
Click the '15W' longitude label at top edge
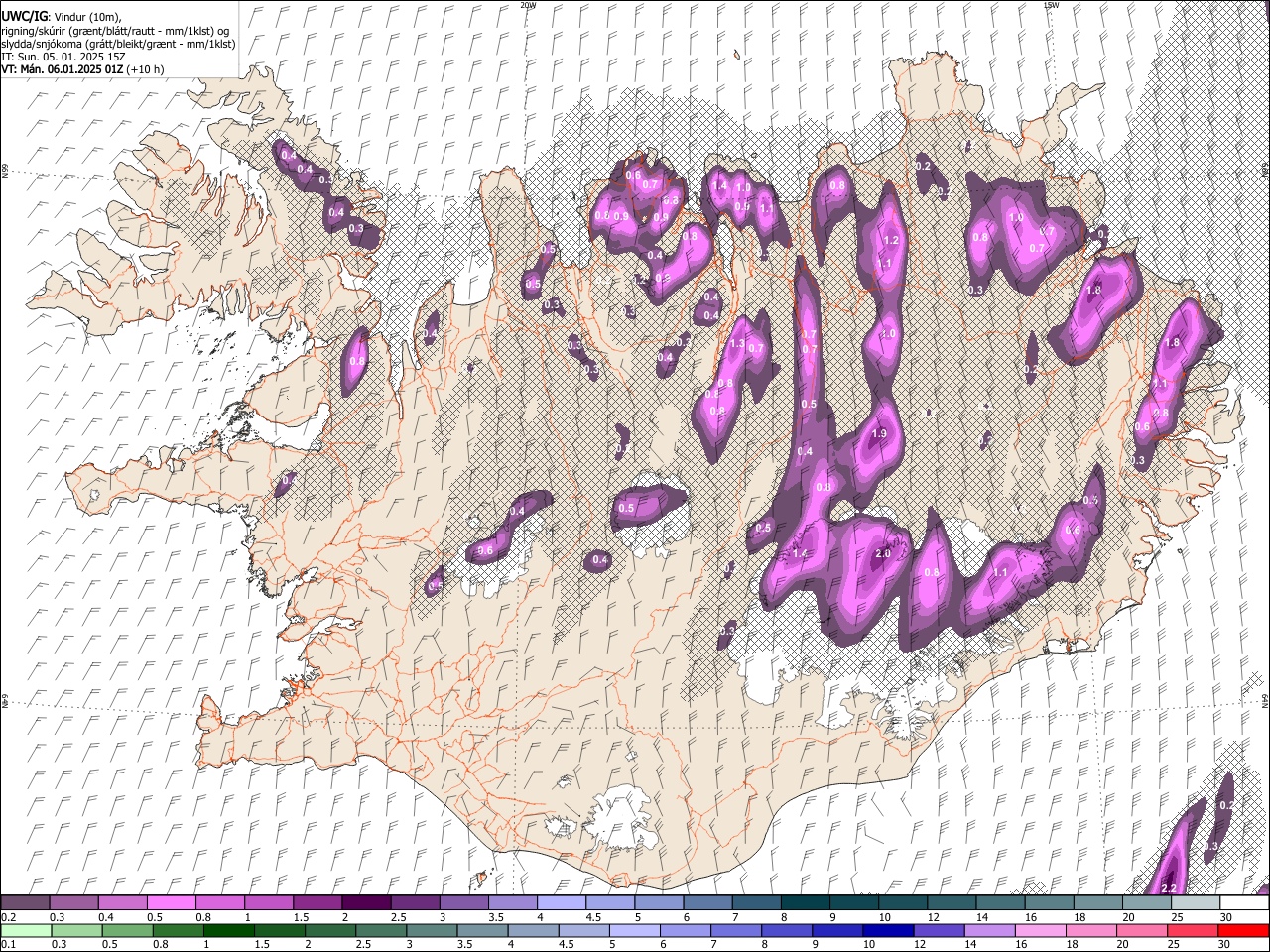pyautogui.click(x=1051, y=5)
